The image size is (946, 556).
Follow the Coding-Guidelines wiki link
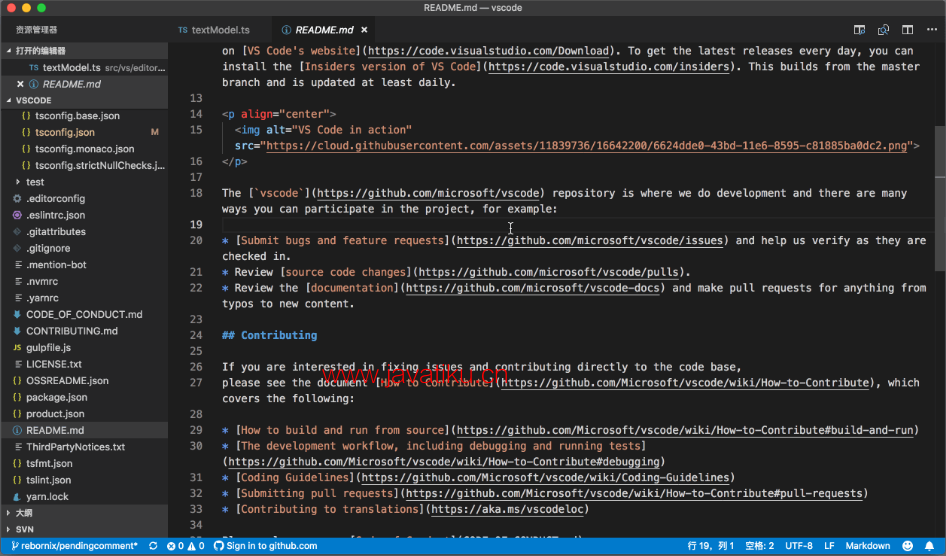[545, 478]
